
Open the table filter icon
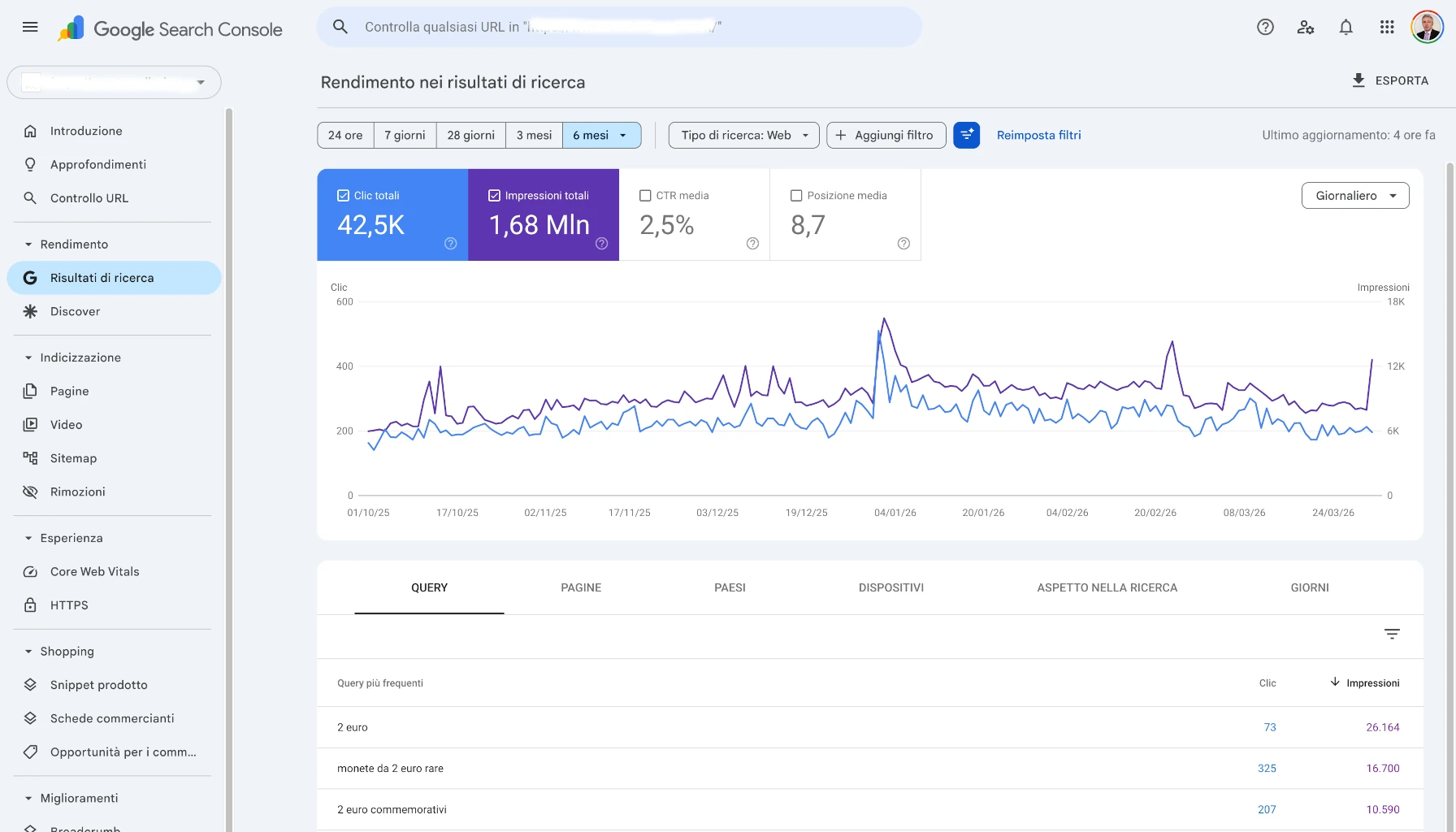pyautogui.click(x=1392, y=634)
